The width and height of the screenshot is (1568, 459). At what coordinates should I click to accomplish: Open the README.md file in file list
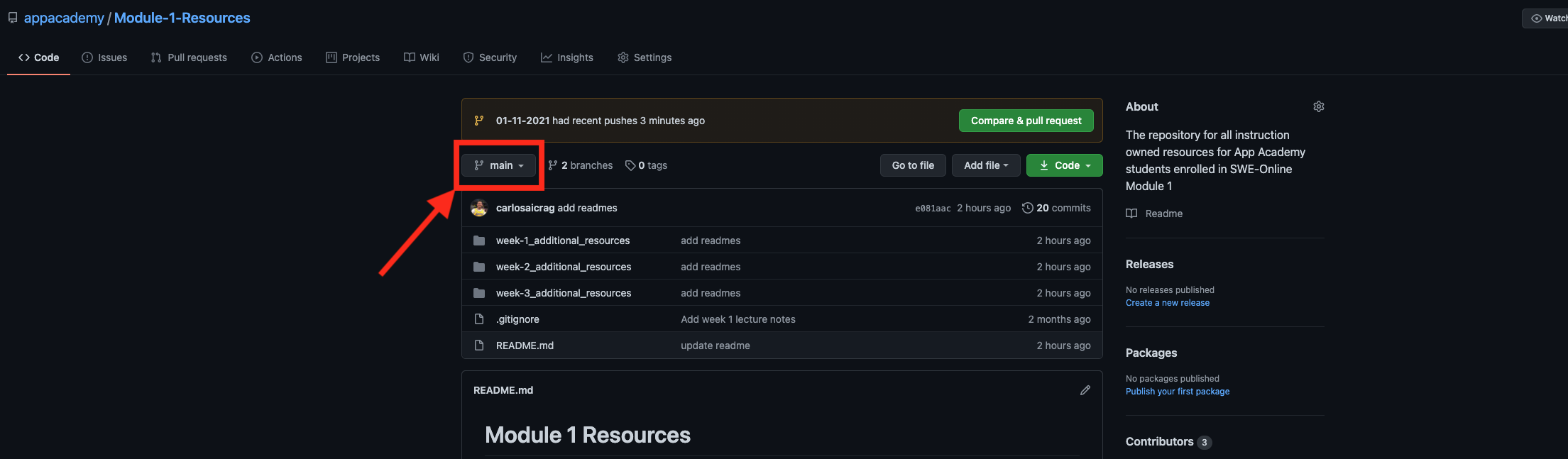pyautogui.click(x=525, y=345)
